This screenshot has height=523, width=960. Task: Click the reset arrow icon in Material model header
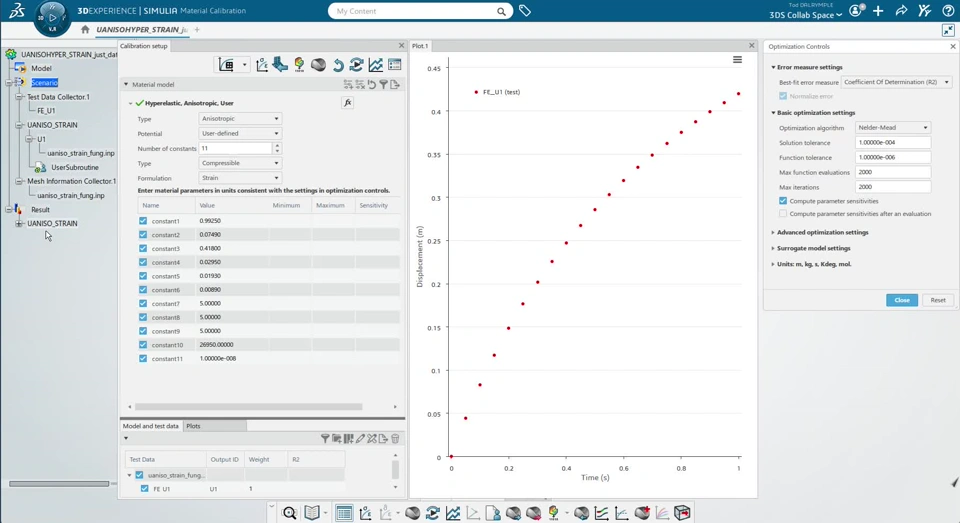coord(372,85)
